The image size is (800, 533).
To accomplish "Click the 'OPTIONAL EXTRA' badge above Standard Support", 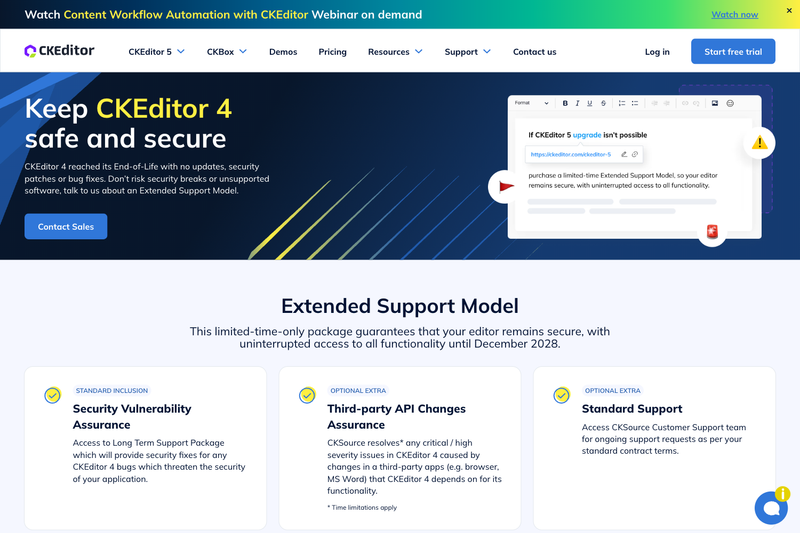I will click(613, 391).
